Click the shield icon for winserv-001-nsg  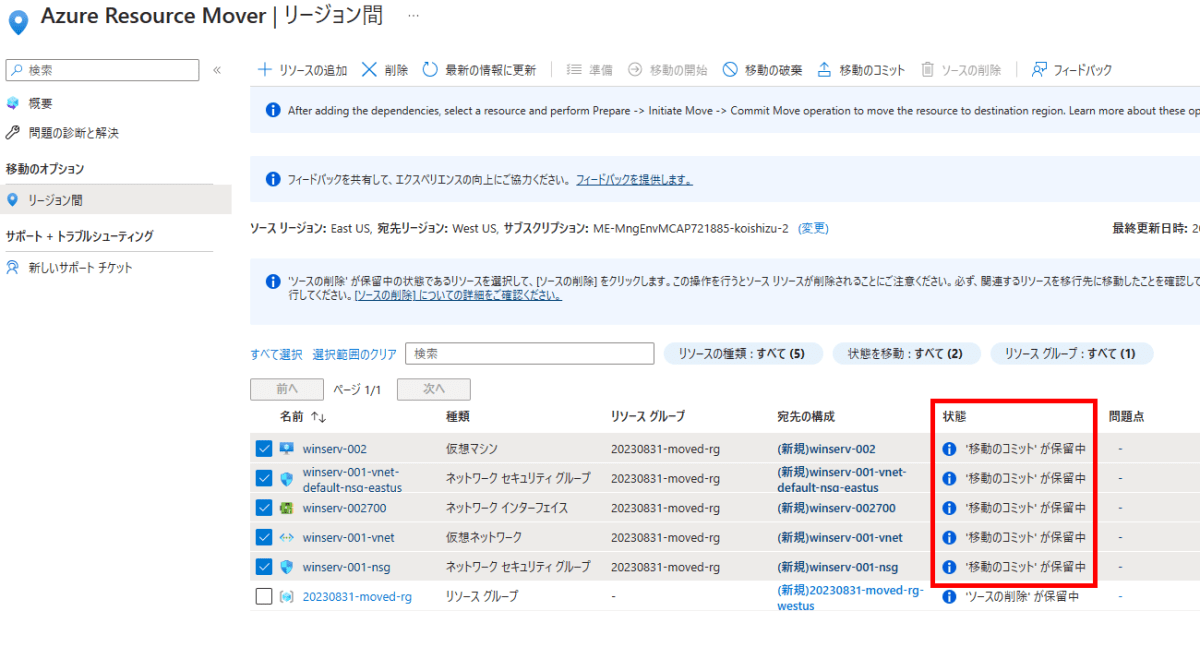[x=286, y=567]
